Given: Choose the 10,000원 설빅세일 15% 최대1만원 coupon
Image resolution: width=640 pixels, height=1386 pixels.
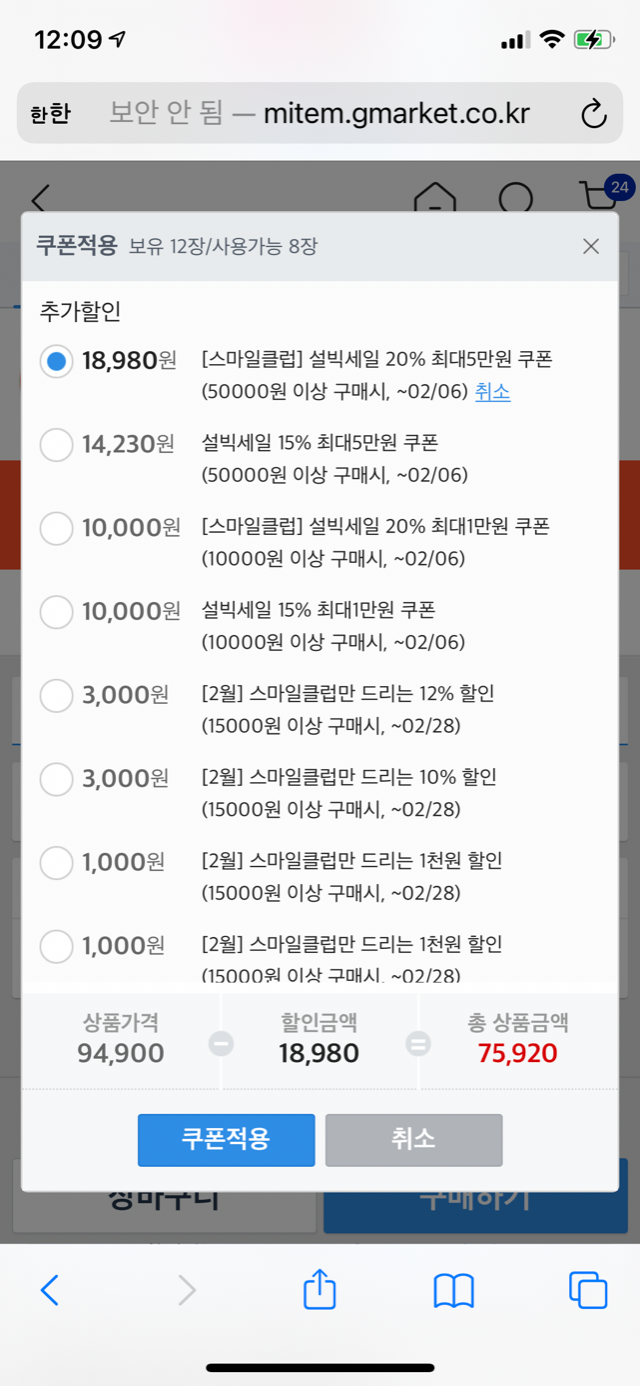Looking at the screenshot, I should pyautogui.click(x=57, y=611).
